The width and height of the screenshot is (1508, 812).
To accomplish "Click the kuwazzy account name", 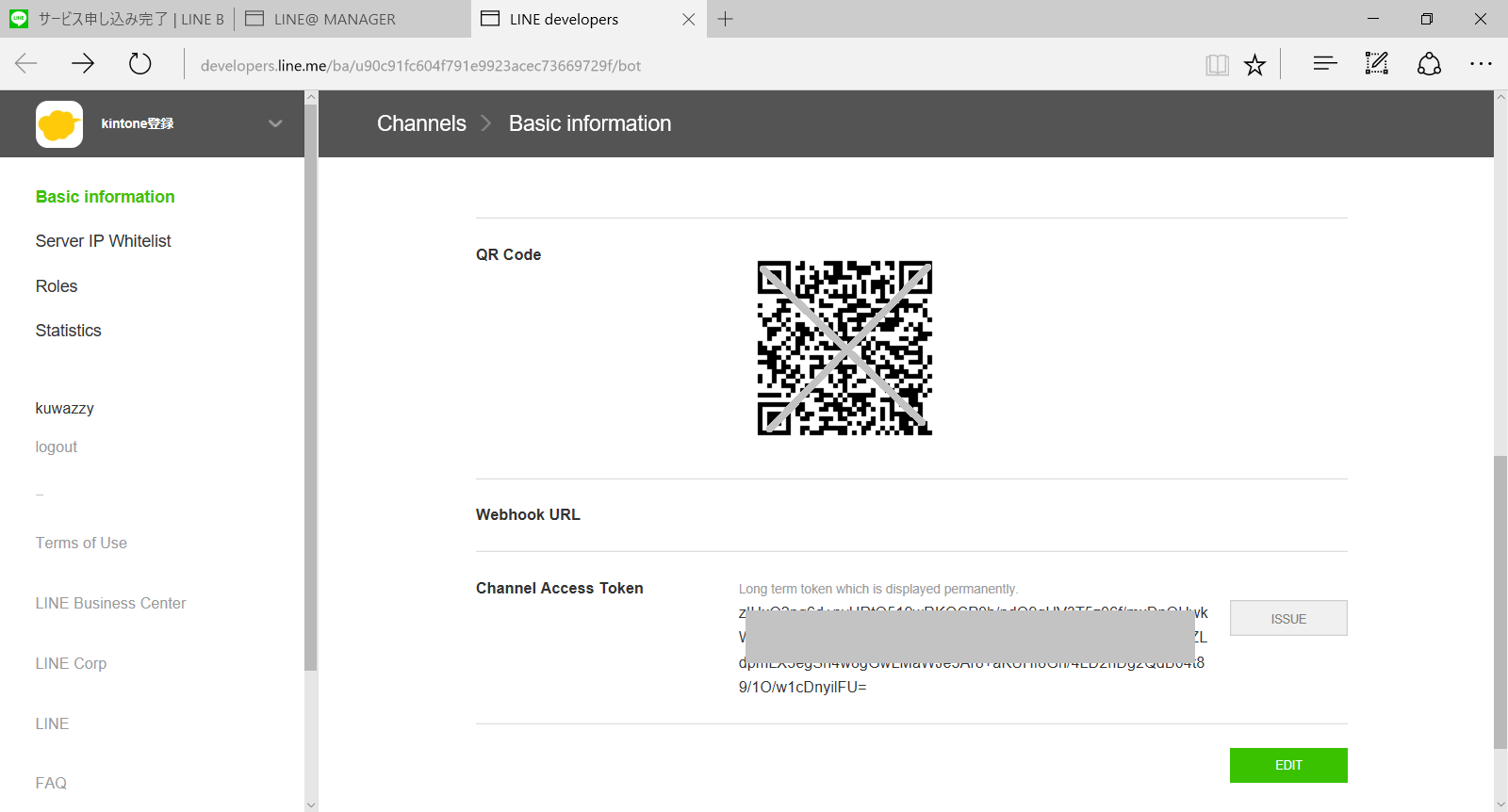I will (65, 408).
